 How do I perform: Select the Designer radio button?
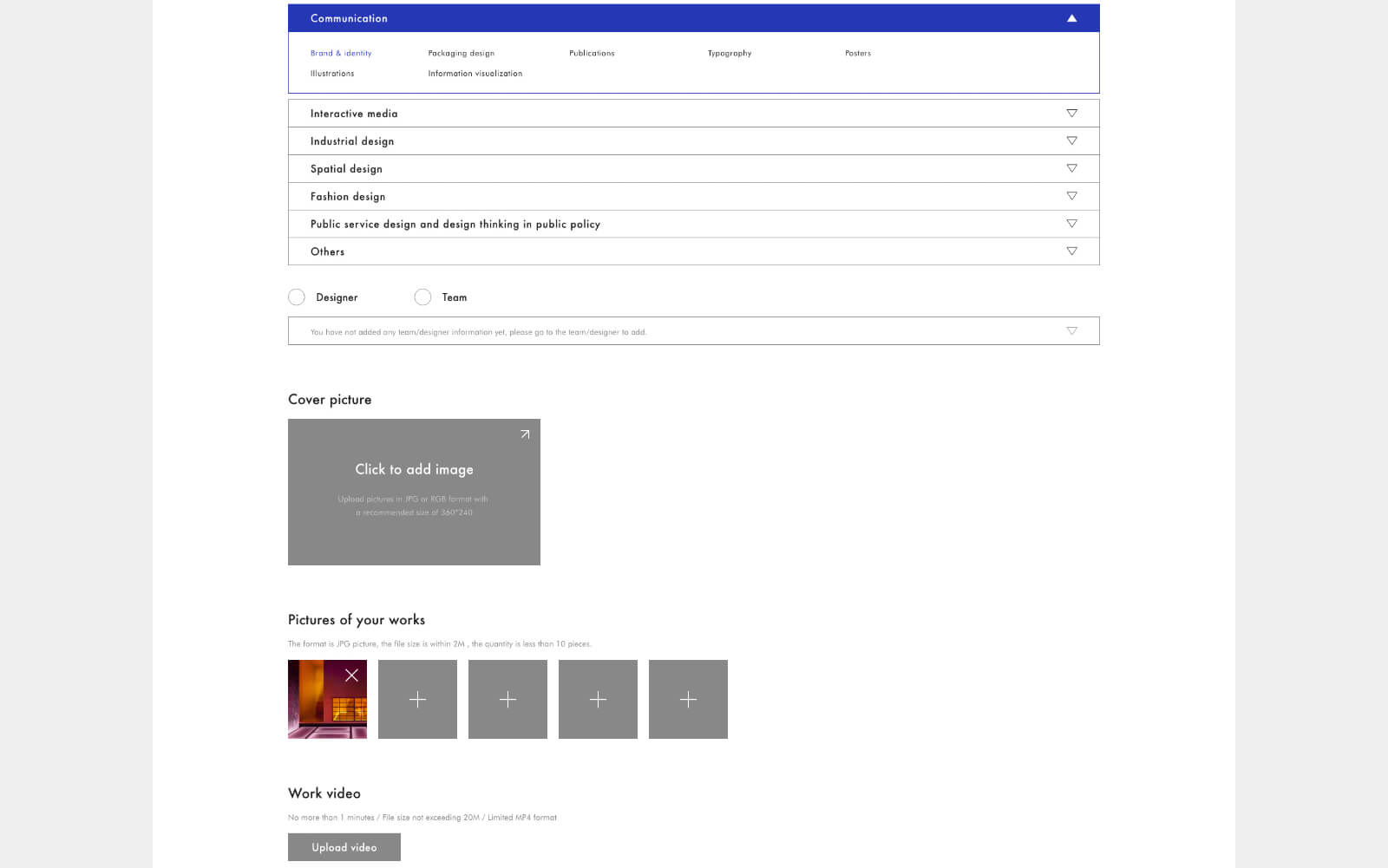[297, 297]
